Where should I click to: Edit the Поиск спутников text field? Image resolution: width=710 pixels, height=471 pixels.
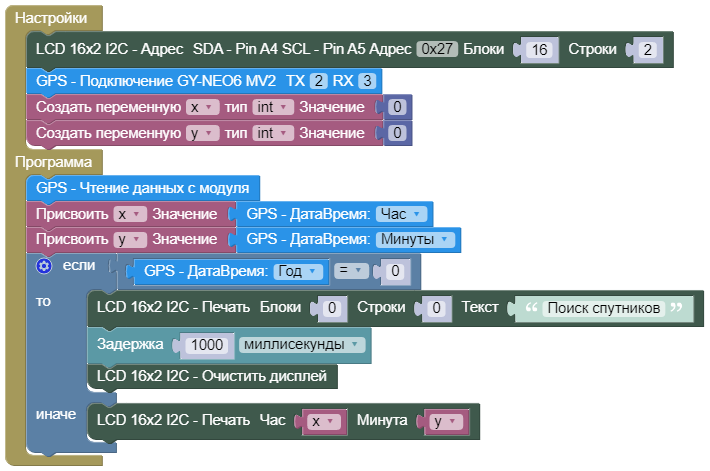click(604, 309)
